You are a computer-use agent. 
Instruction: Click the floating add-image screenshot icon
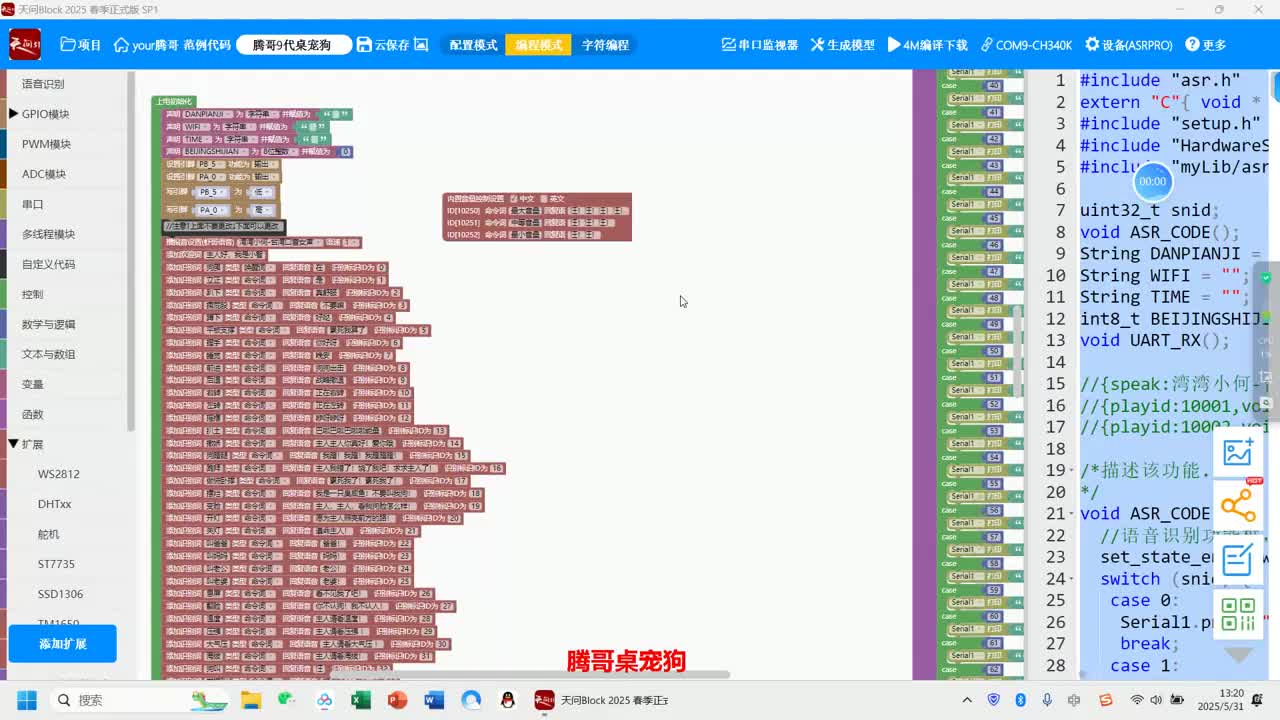[1238, 452]
